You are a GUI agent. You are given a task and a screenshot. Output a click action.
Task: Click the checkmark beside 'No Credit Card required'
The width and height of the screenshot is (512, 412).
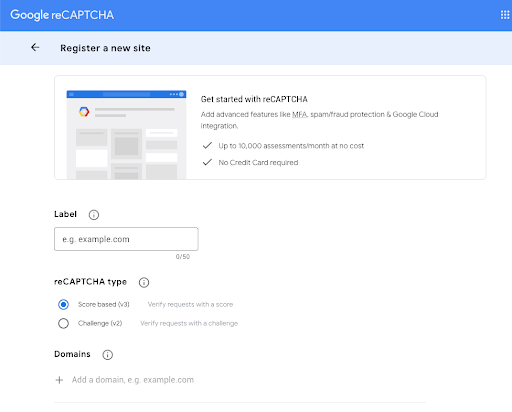pos(207,162)
